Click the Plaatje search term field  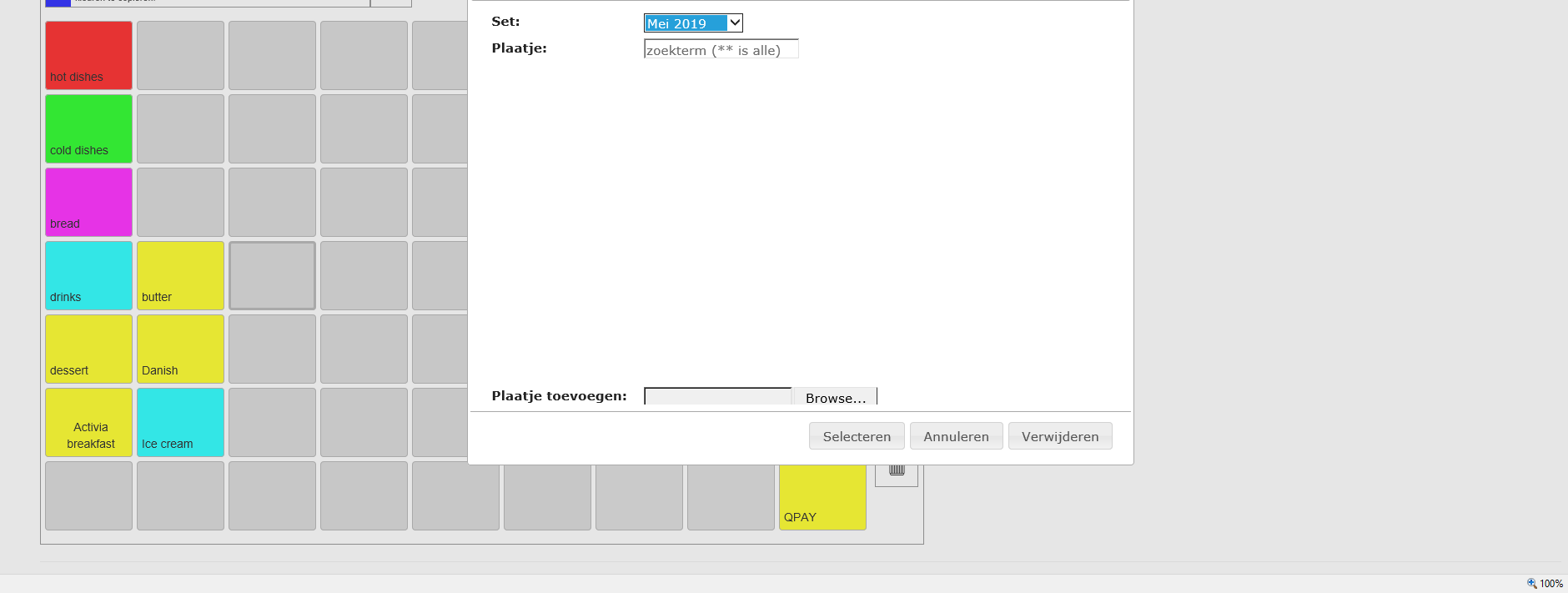721,49
